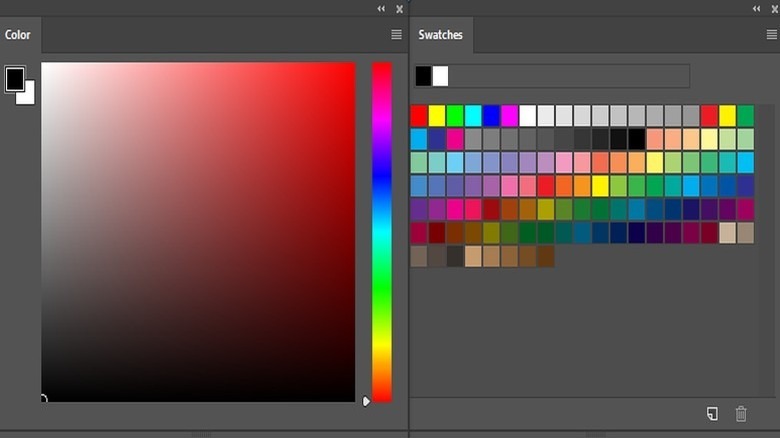This screenshot has width=780, height=438.
Task: Close the Swatches panel group
Action: (x=773, y=8)
